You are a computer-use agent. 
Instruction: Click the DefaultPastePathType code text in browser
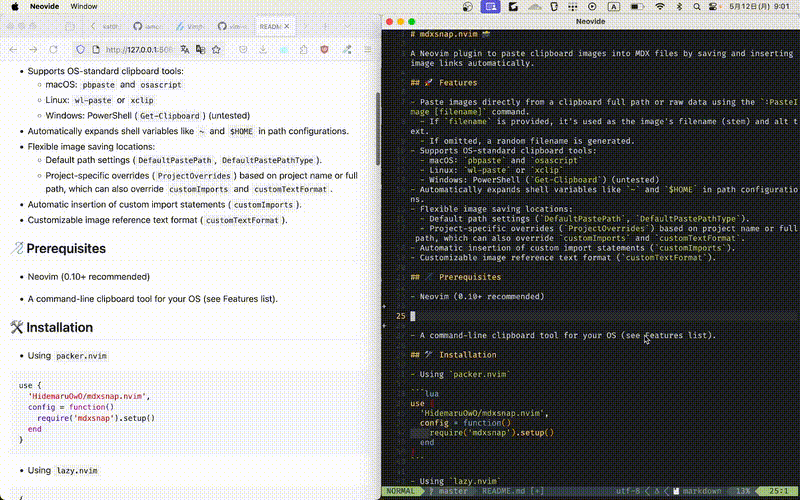267,160
